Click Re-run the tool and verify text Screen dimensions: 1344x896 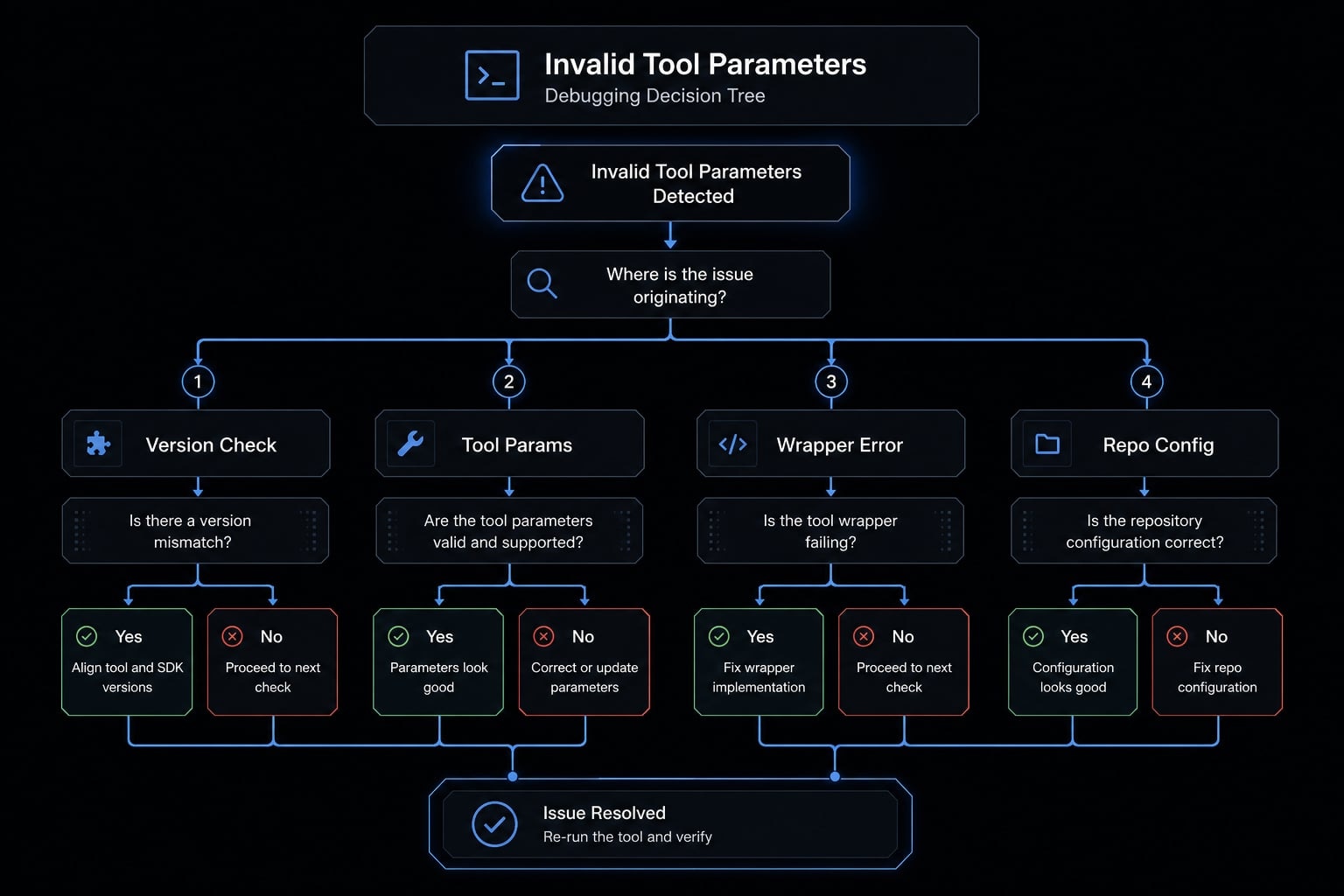pyautogui.click(x=627, y=836)
